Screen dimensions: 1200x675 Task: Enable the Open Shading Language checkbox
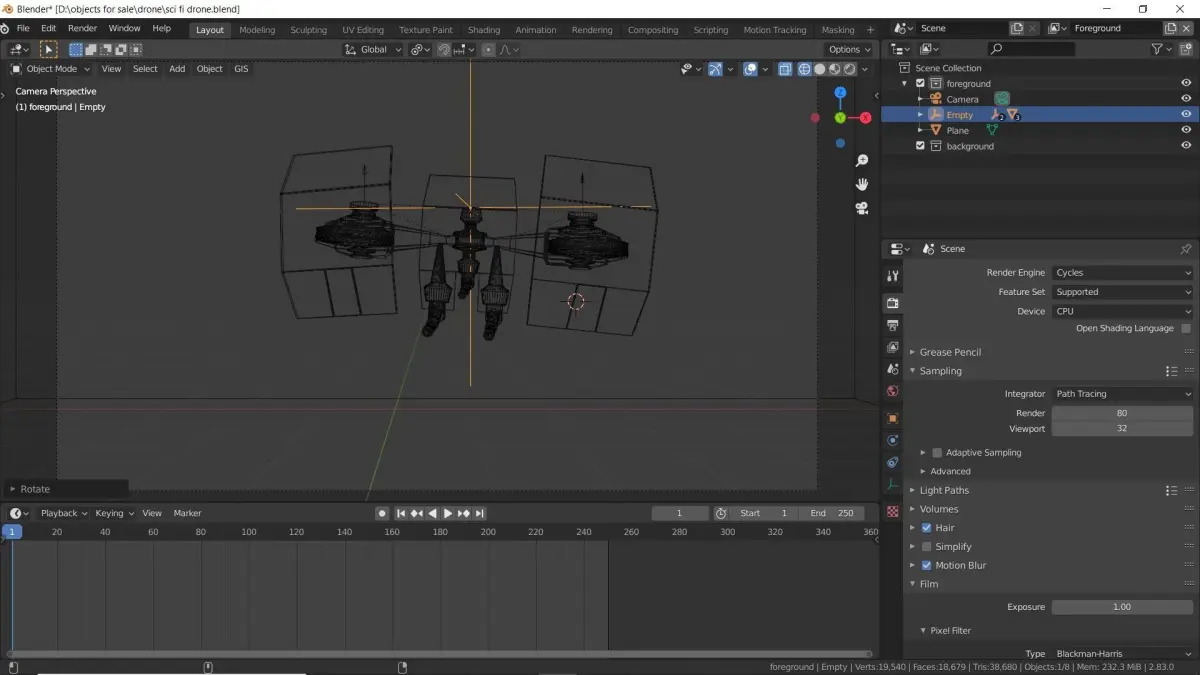[1186, 329]
